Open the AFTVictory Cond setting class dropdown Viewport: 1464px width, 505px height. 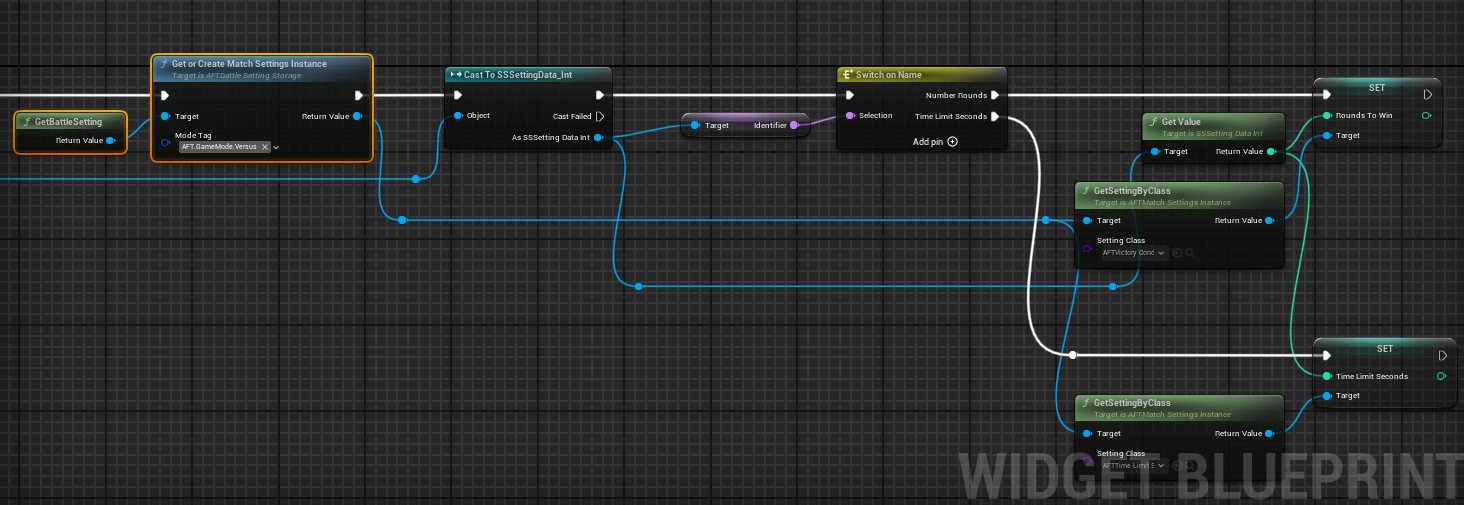1133,253
